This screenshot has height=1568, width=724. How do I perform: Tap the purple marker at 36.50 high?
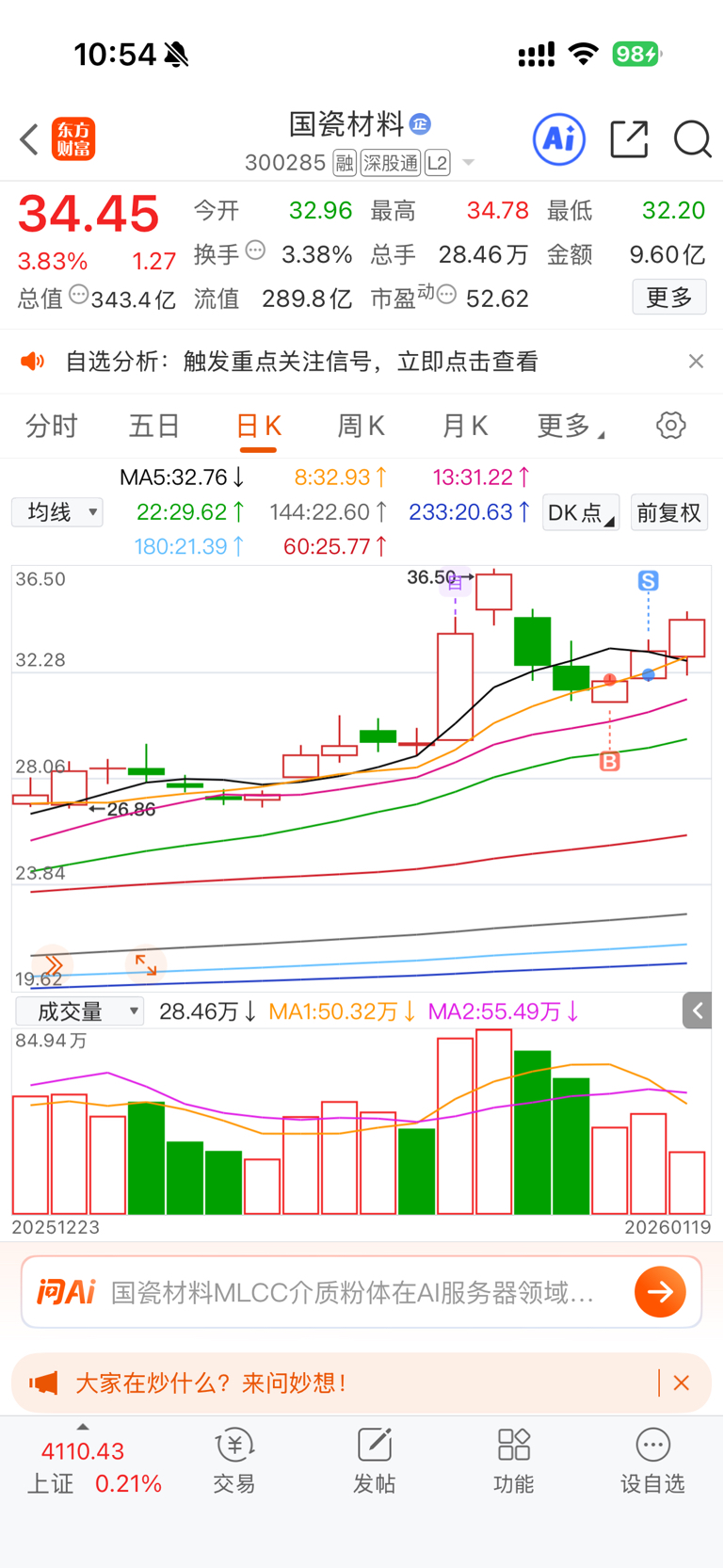coord(455,583)
